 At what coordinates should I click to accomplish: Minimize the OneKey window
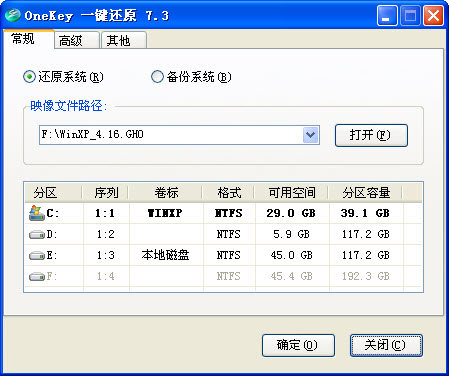tap(387, 16)
